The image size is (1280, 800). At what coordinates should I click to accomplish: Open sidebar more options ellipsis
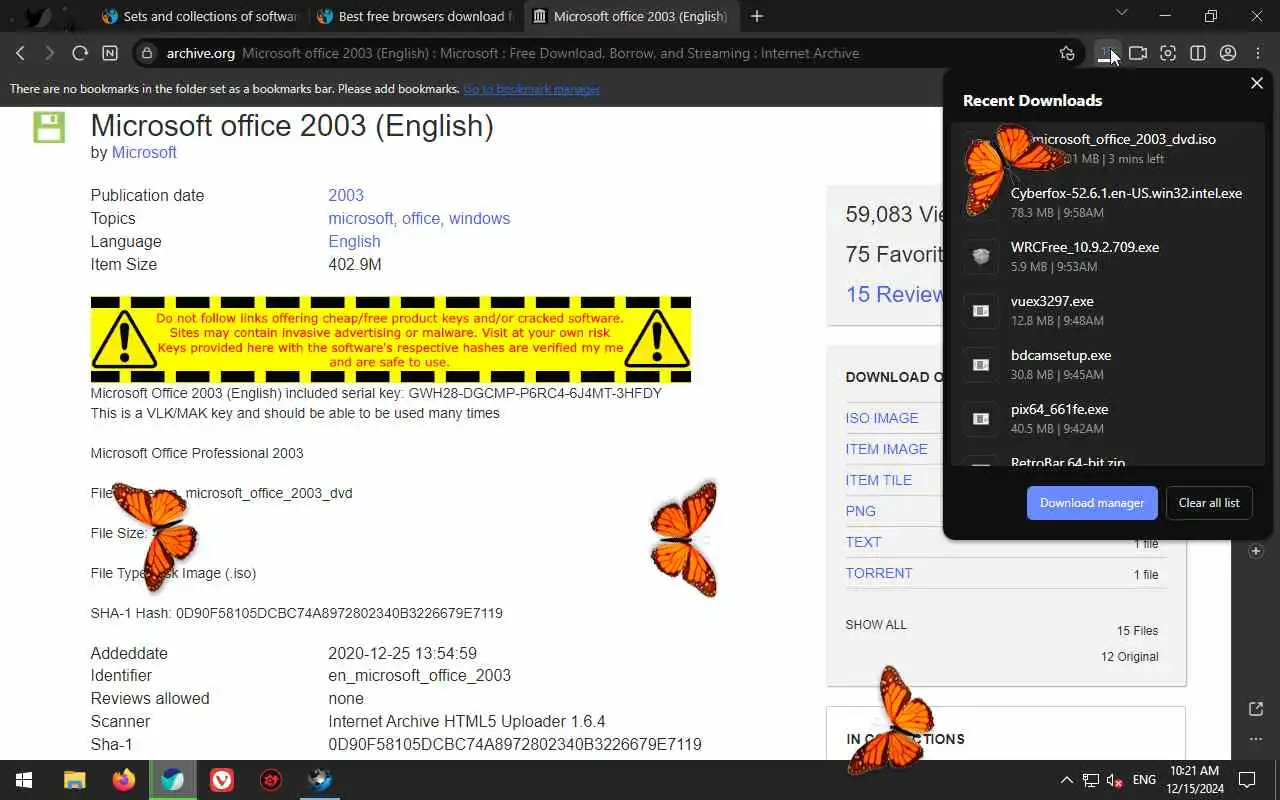(1256, 739)
